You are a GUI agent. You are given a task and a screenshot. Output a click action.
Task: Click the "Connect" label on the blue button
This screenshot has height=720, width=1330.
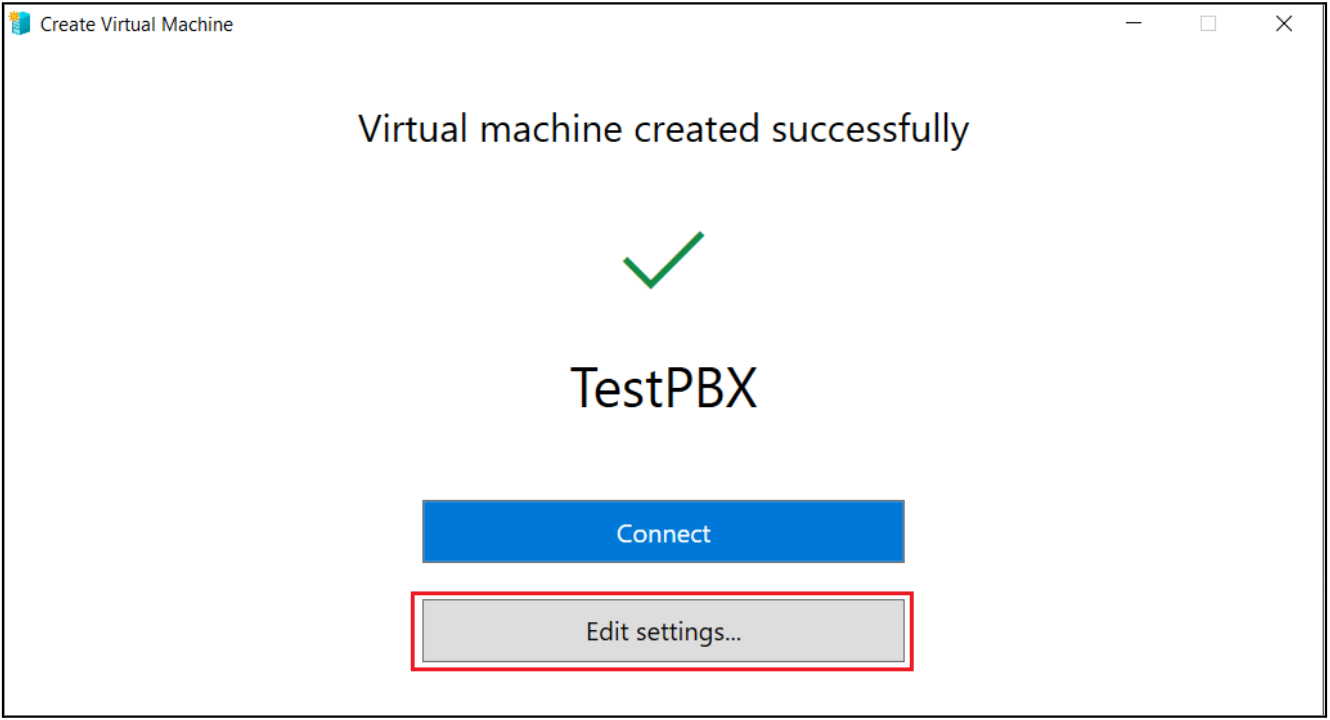pos(663,534)
